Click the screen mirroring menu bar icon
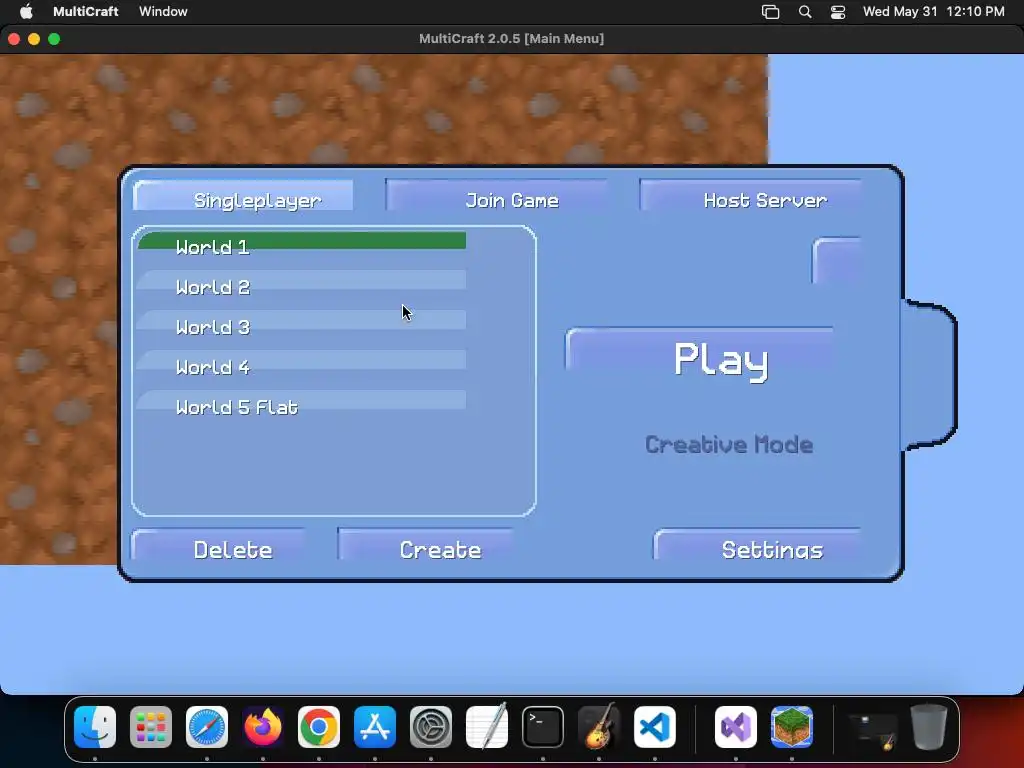Viewport: 1024px width, 768px height. pyautogui.click(x=771, y=12)
